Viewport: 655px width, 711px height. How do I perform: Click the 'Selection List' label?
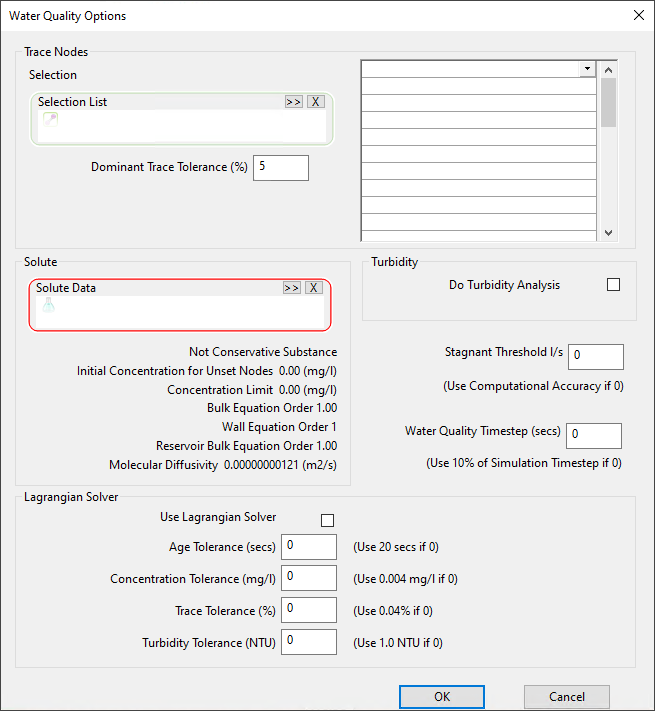(73, 102)
